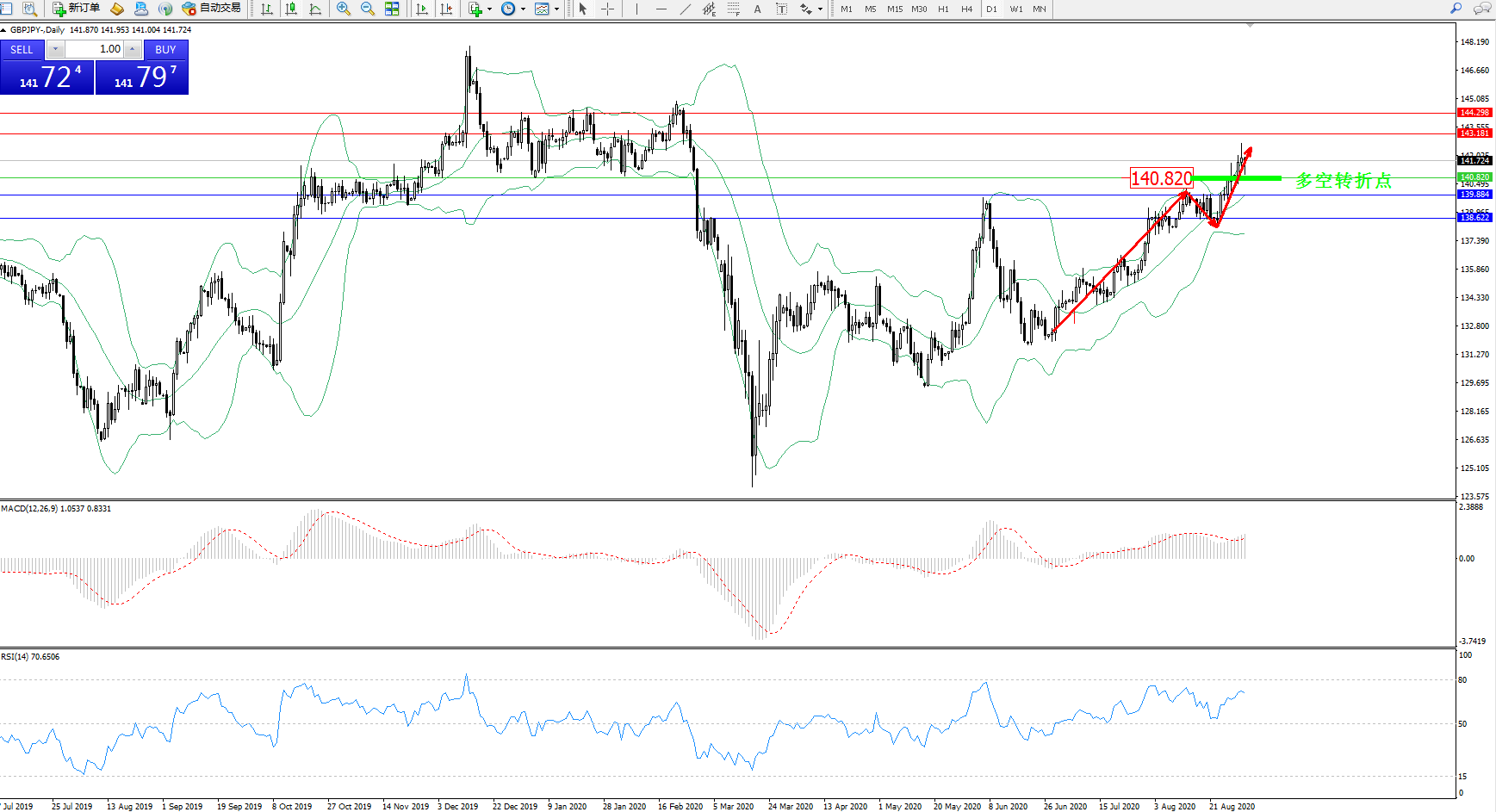1496x812 pixels.
Task: Click the zoom out magnifier icon
Action: click(x=367, y=9)
